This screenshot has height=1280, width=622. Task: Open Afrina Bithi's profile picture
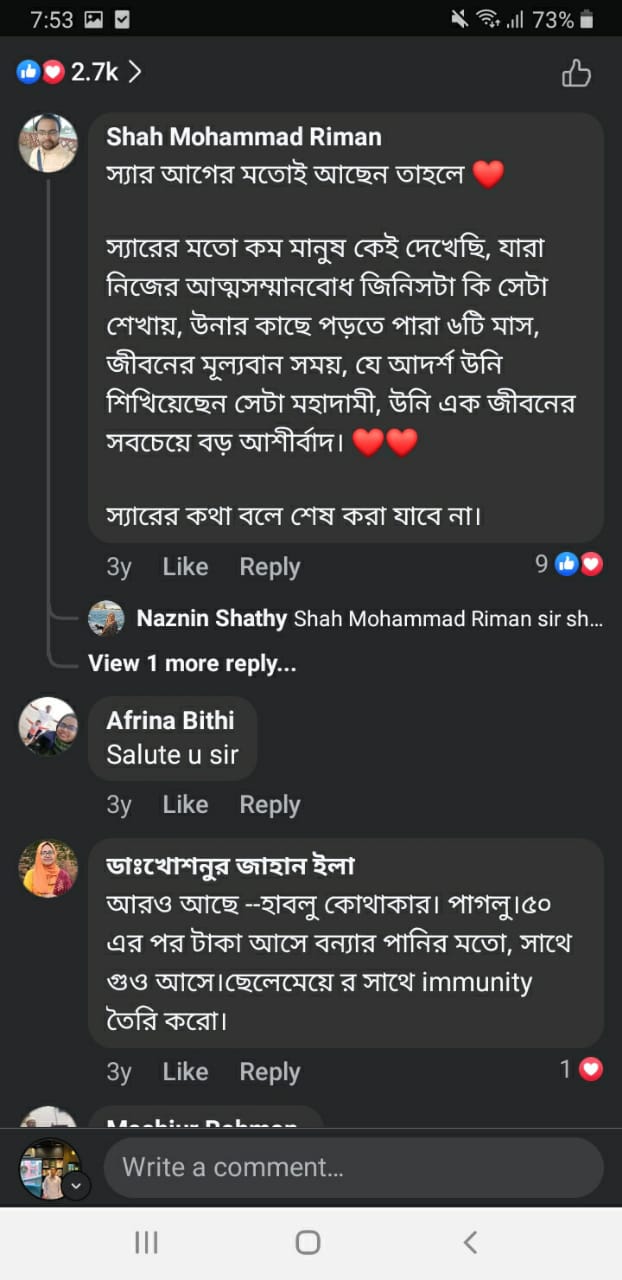point(47,726)
